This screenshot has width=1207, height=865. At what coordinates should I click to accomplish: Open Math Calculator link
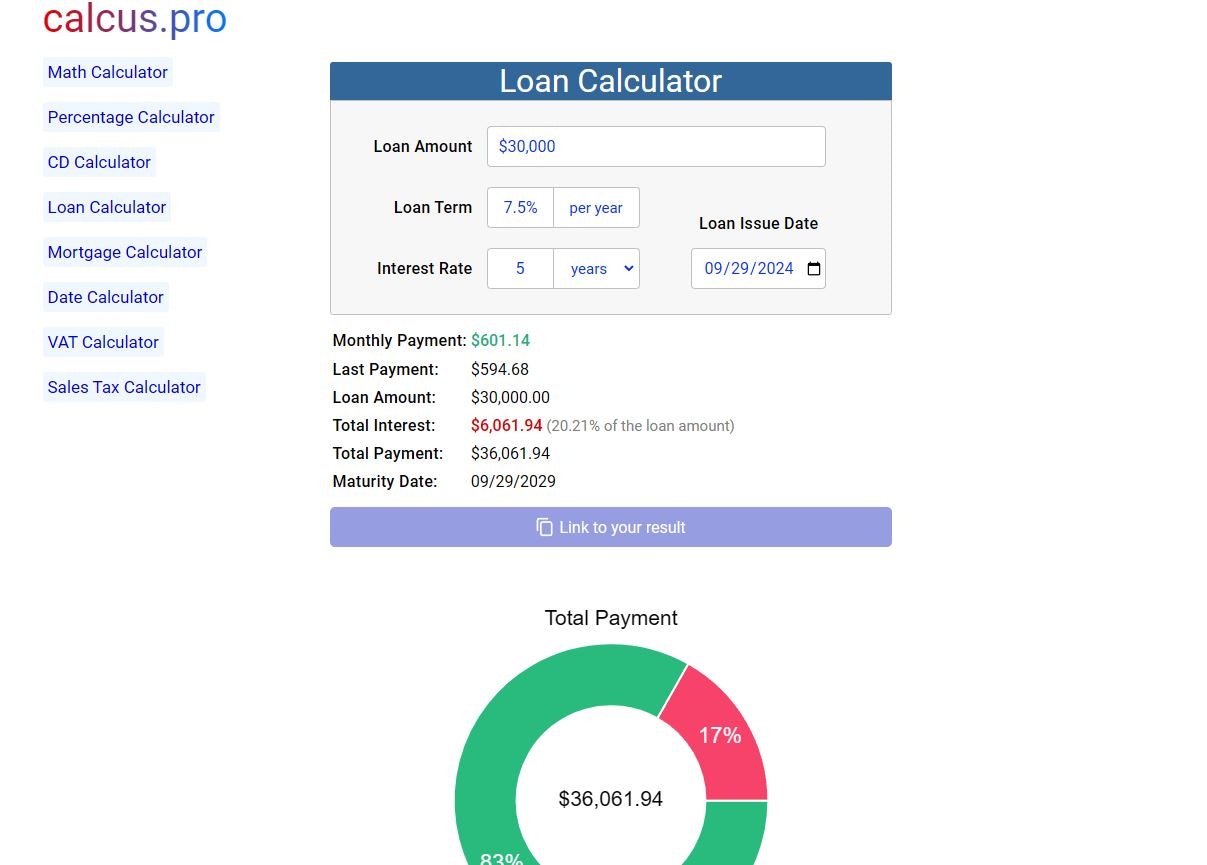coord(108,72)
